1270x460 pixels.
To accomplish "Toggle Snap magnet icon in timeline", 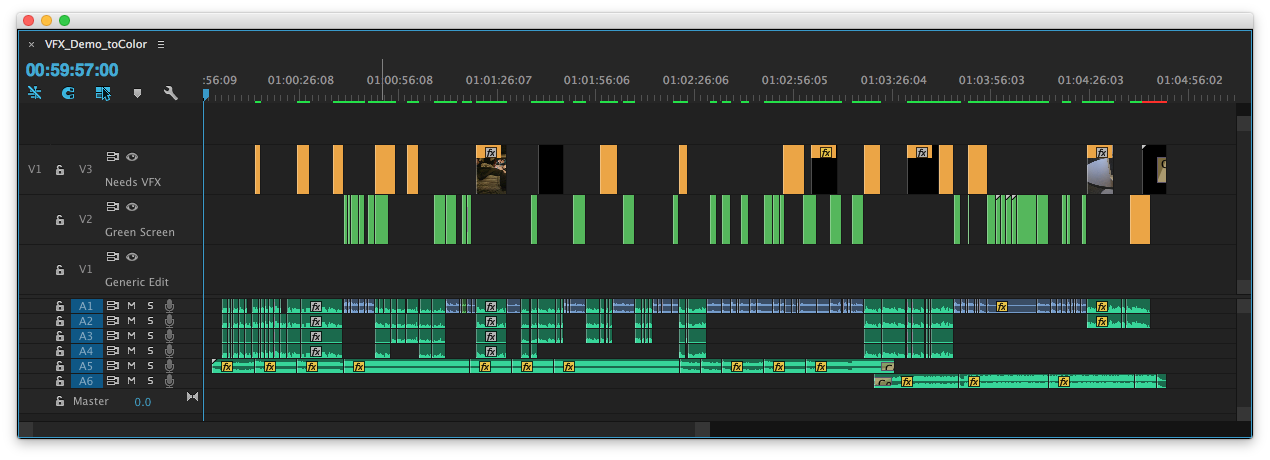I will click(68, 93).
